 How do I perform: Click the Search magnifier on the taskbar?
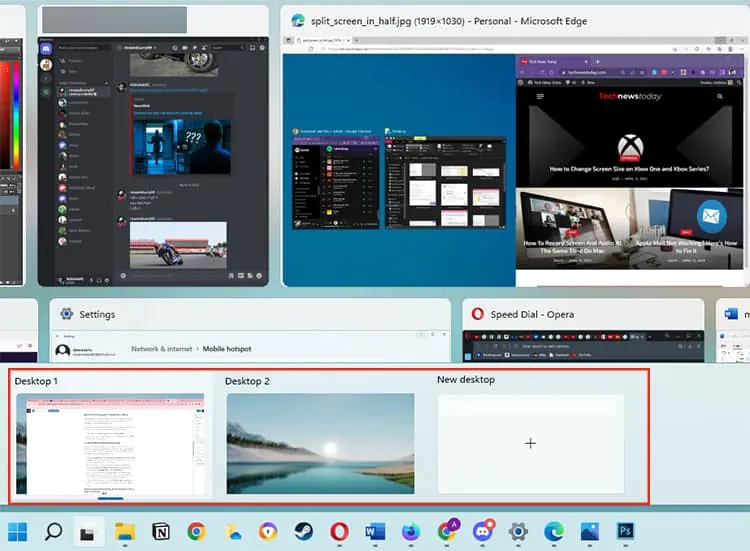tap(53, 531)
